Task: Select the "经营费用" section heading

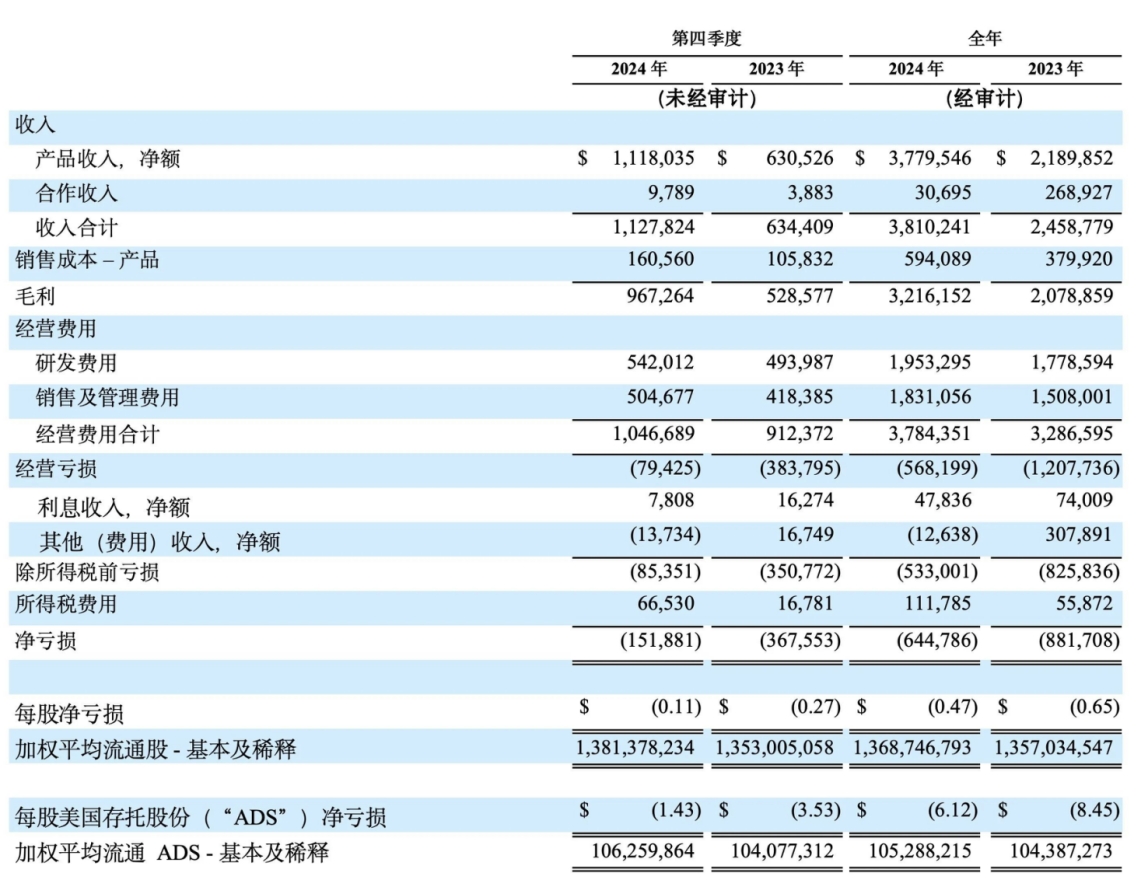Action: [56, 329]
